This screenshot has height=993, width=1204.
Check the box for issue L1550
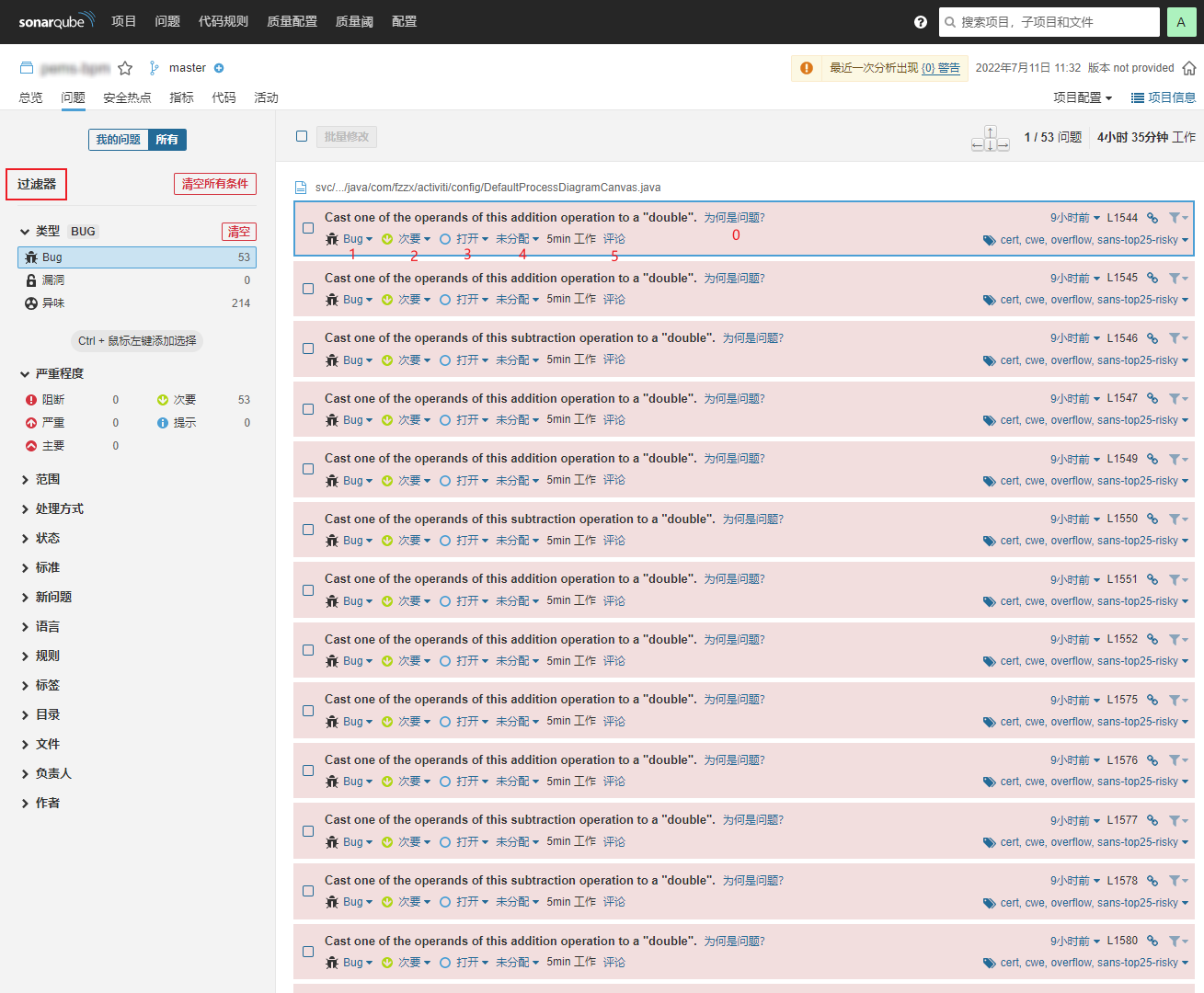tap(308, 530)
